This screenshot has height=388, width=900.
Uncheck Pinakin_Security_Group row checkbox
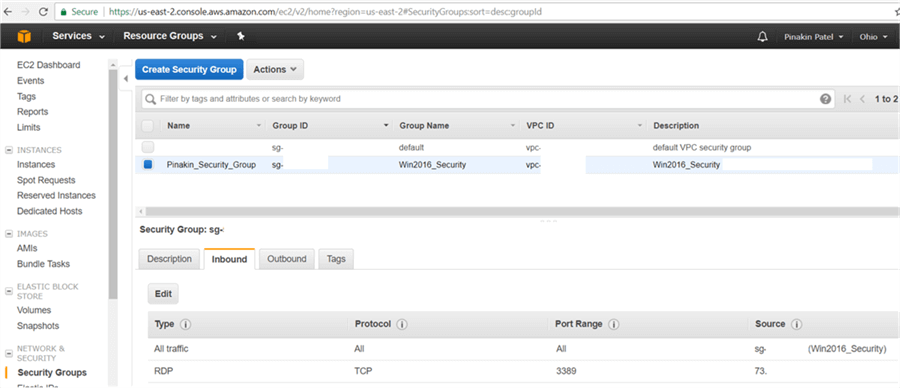[x=148, y=165]
